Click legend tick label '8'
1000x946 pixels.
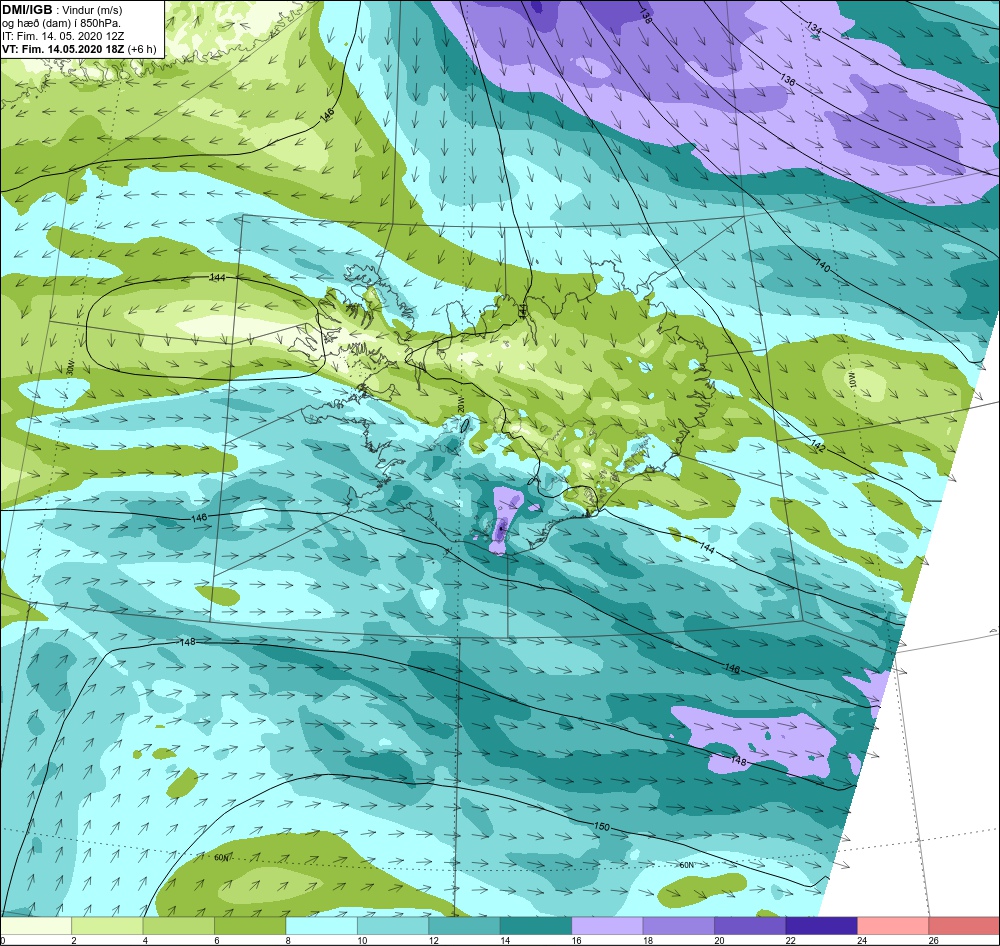pos(288,940)
